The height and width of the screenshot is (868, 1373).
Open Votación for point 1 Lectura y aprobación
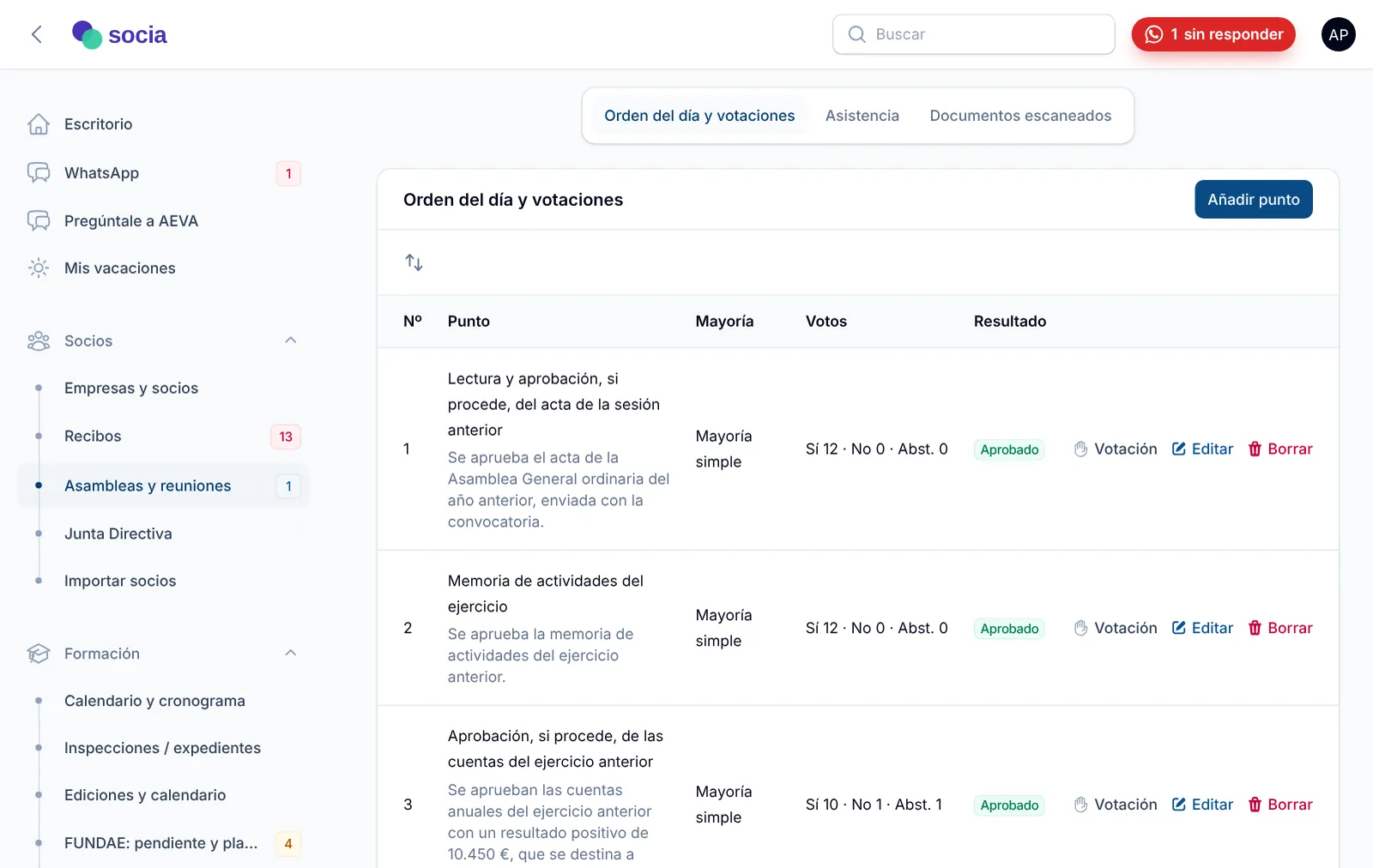point(1116,449)
